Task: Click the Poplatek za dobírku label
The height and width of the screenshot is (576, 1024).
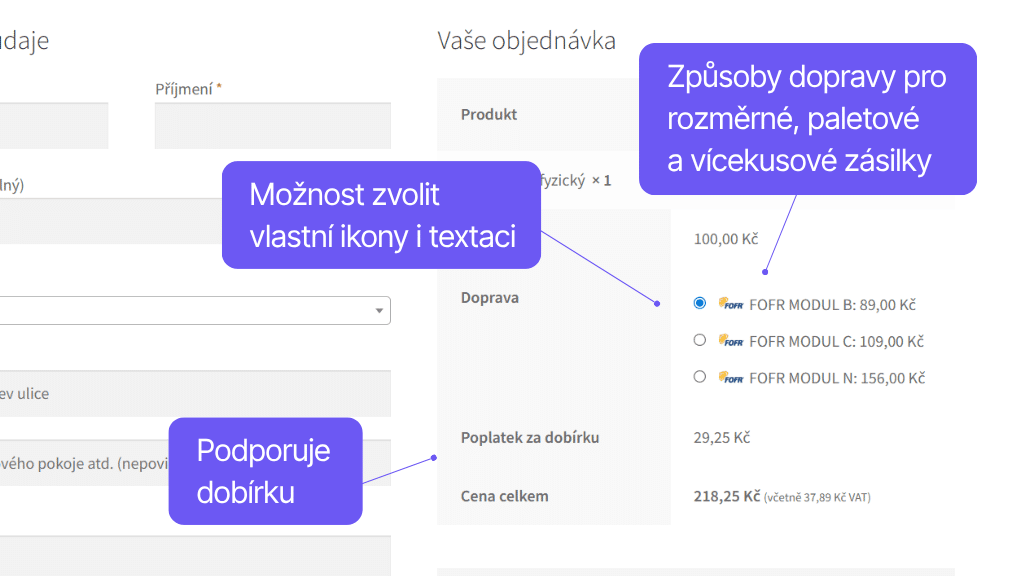Action: 529,437
